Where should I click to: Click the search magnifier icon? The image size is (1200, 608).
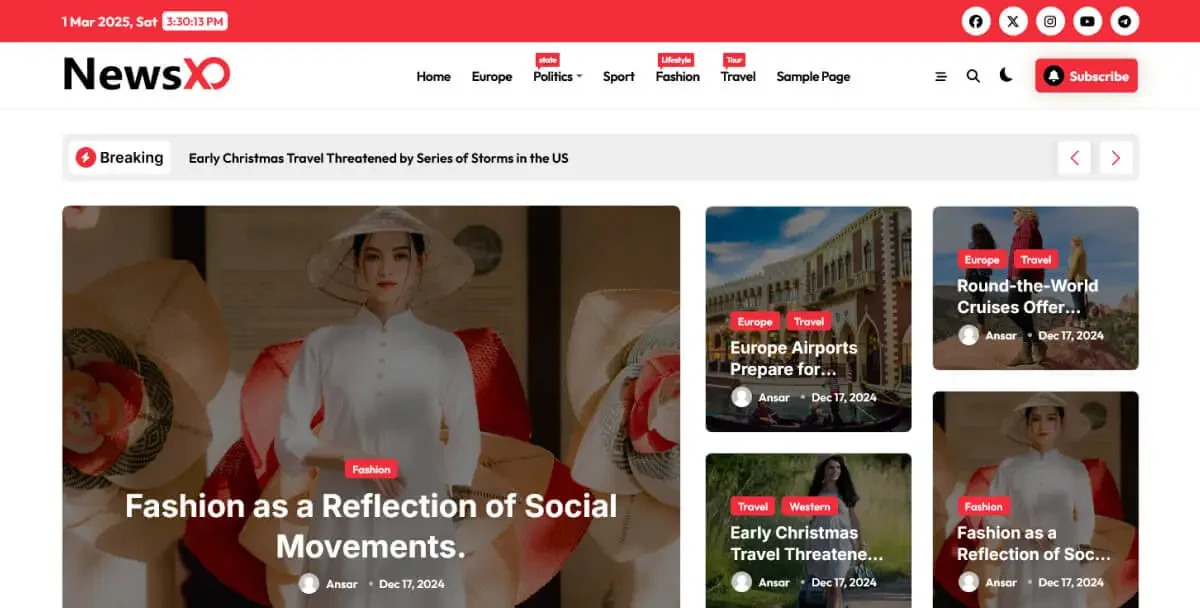pyautogui.click(x=973, y=76)
